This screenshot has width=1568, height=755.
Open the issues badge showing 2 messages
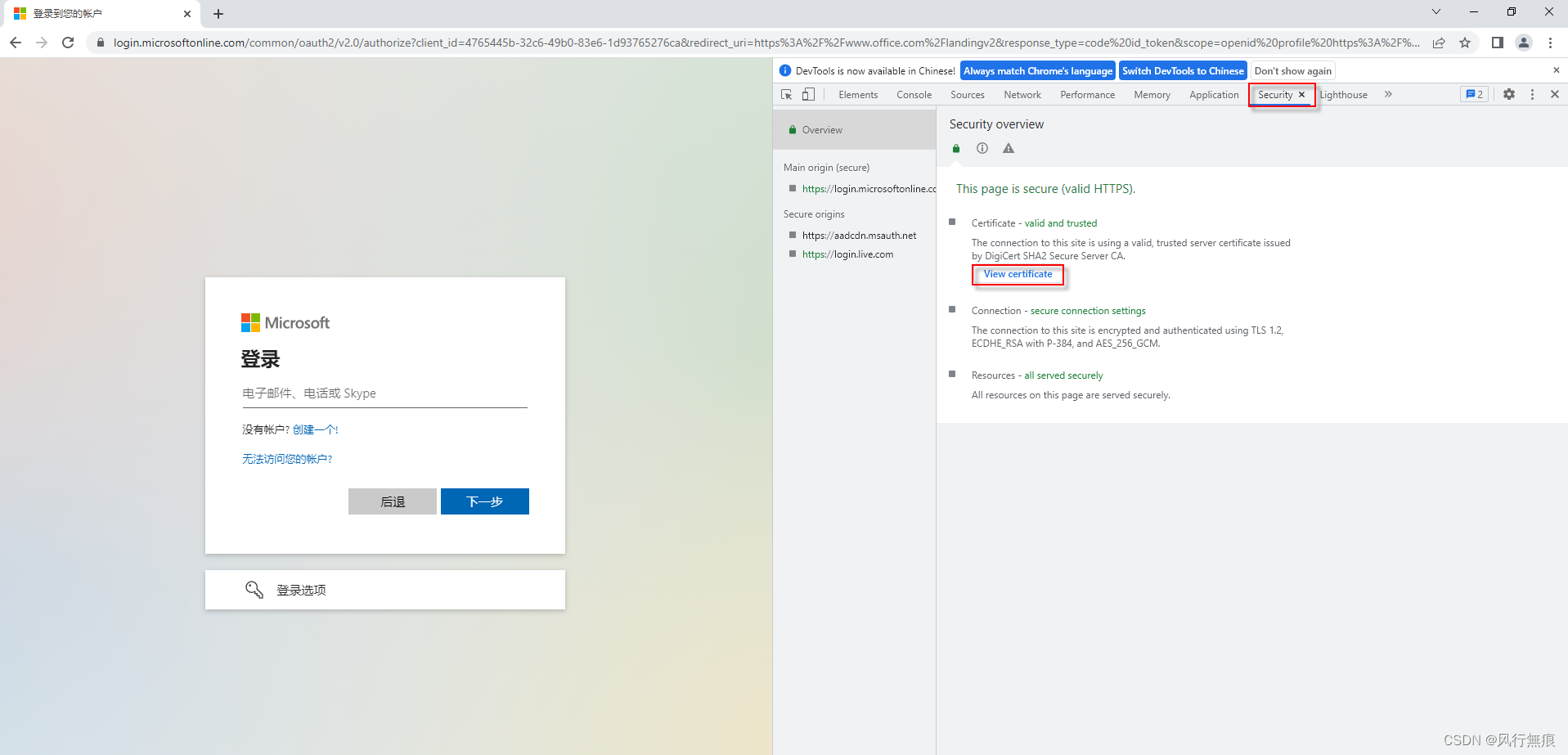[1473, 94]
